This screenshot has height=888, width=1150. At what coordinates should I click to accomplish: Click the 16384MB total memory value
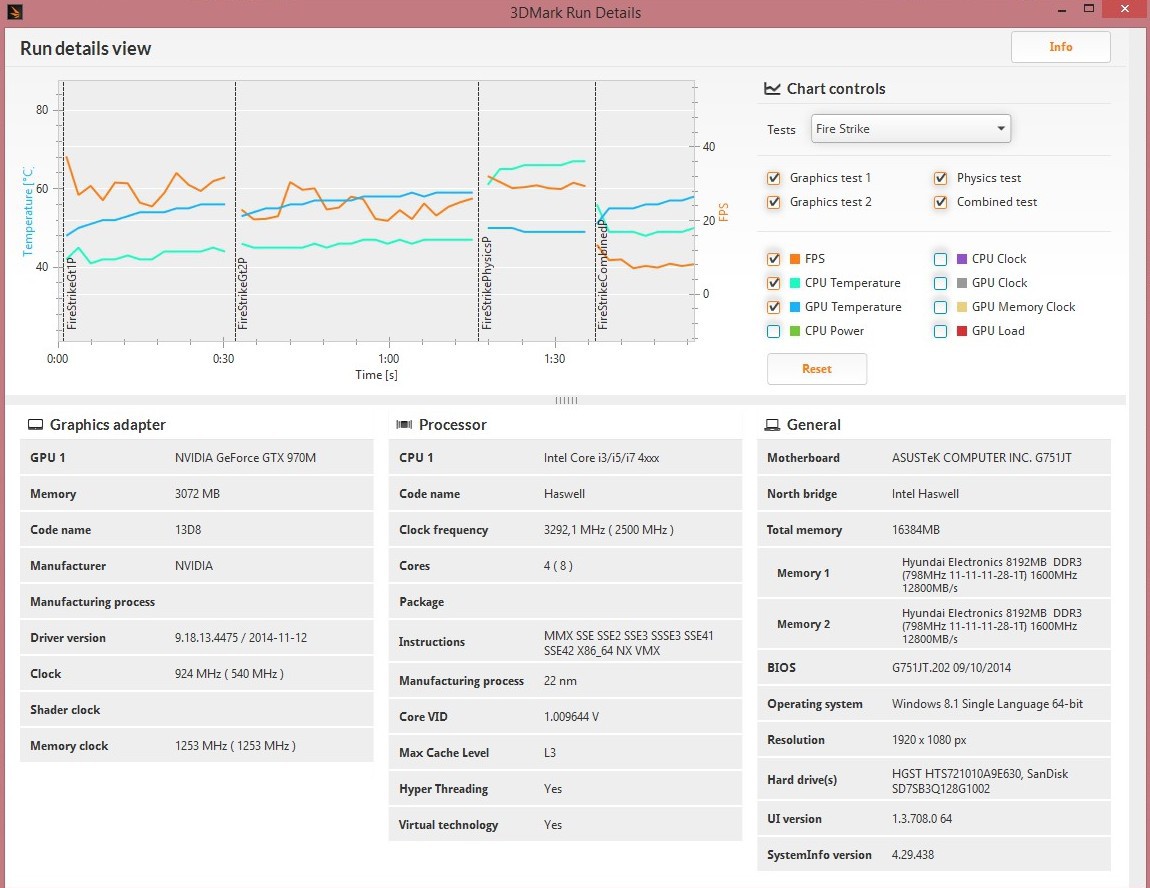point(915,529)
